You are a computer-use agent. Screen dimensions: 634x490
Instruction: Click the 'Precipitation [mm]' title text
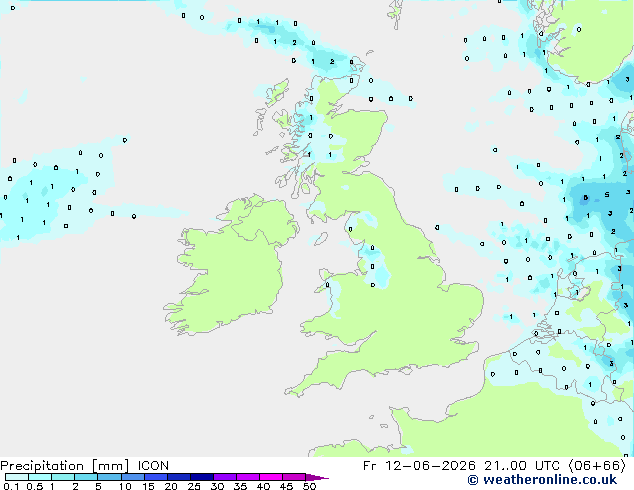coord(65,466)
